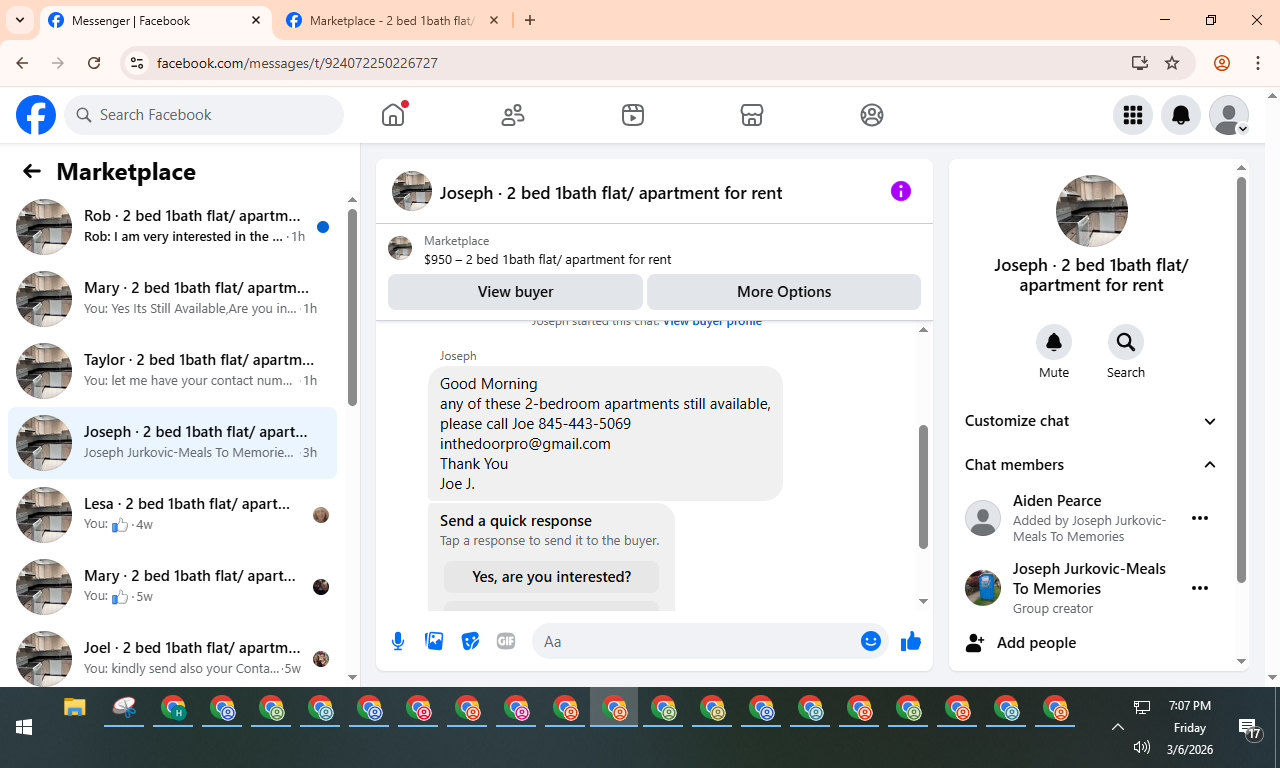Open conversation info purple icon
Image resolution: width=1280 pixels, height=768 pixels.
pos(901,191)
